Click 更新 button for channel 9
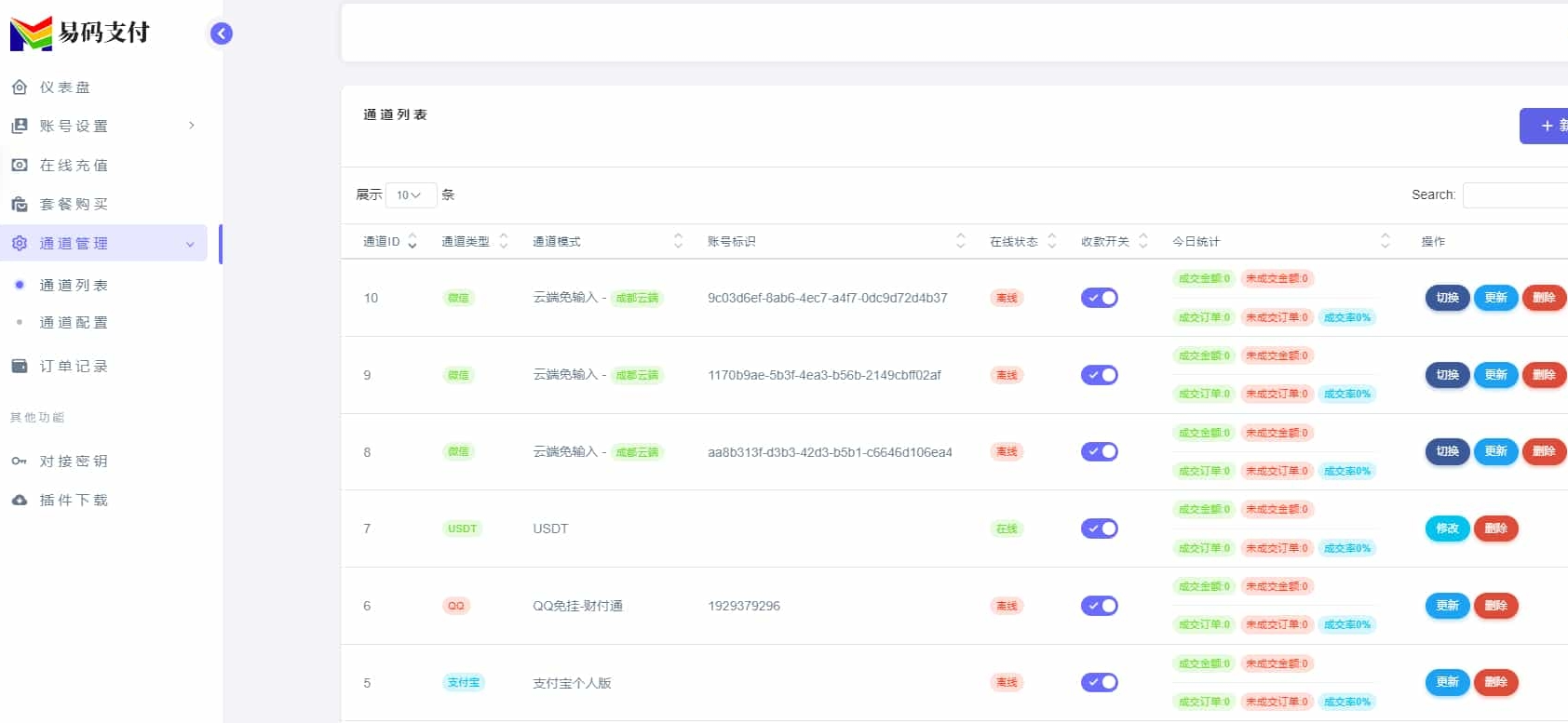 (1495, 375)
